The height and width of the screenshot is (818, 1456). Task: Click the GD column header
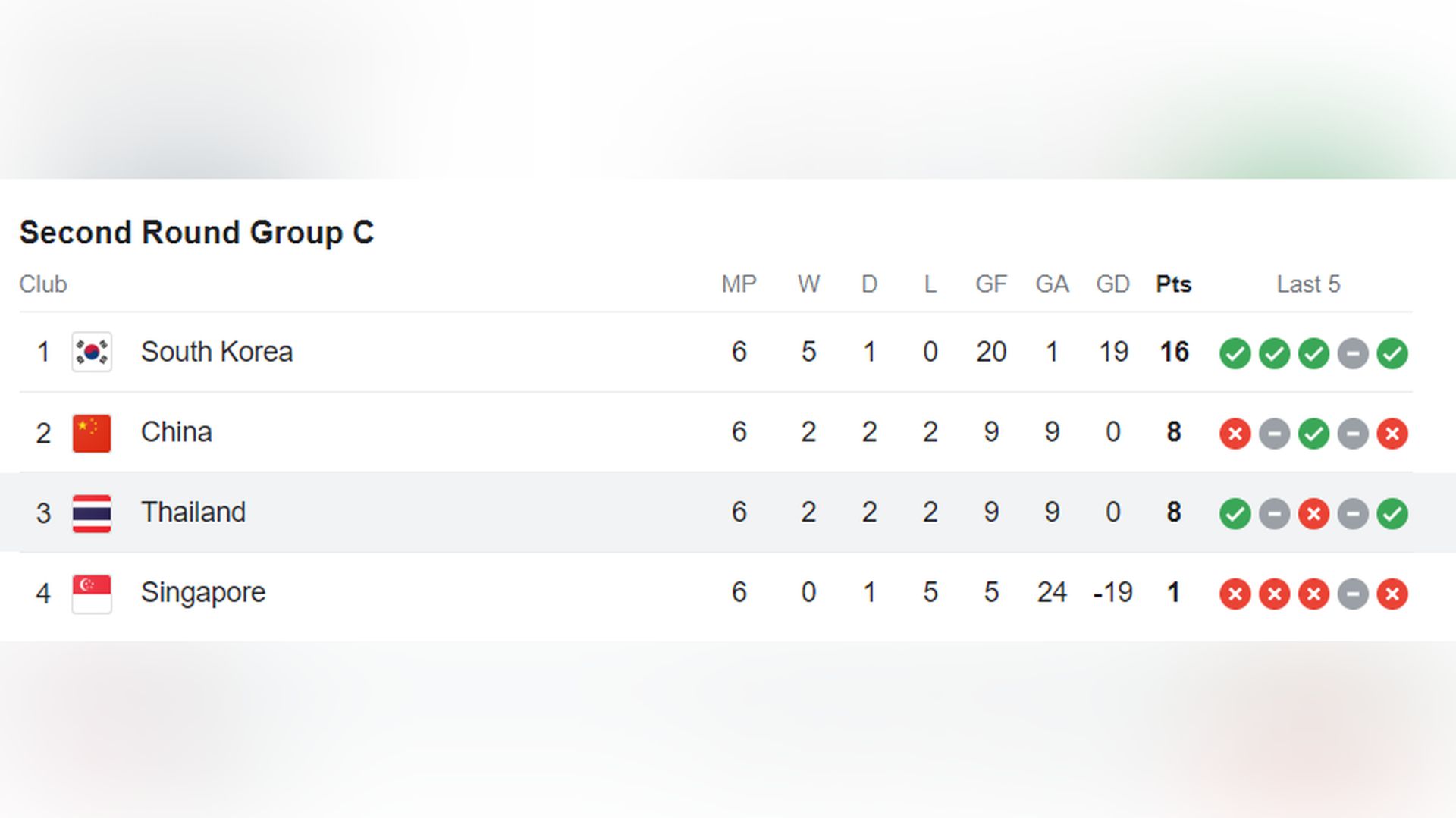(1112, 284)
